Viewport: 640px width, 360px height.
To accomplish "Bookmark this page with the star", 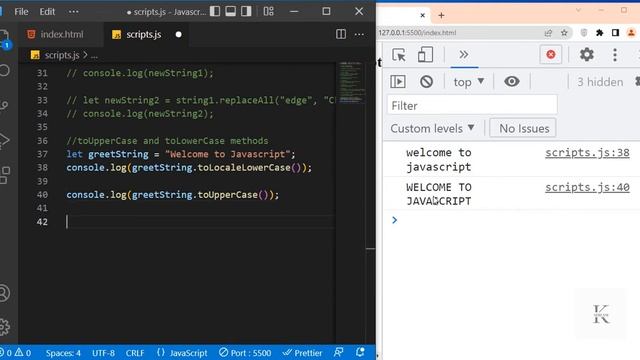I will pos(564,33).
